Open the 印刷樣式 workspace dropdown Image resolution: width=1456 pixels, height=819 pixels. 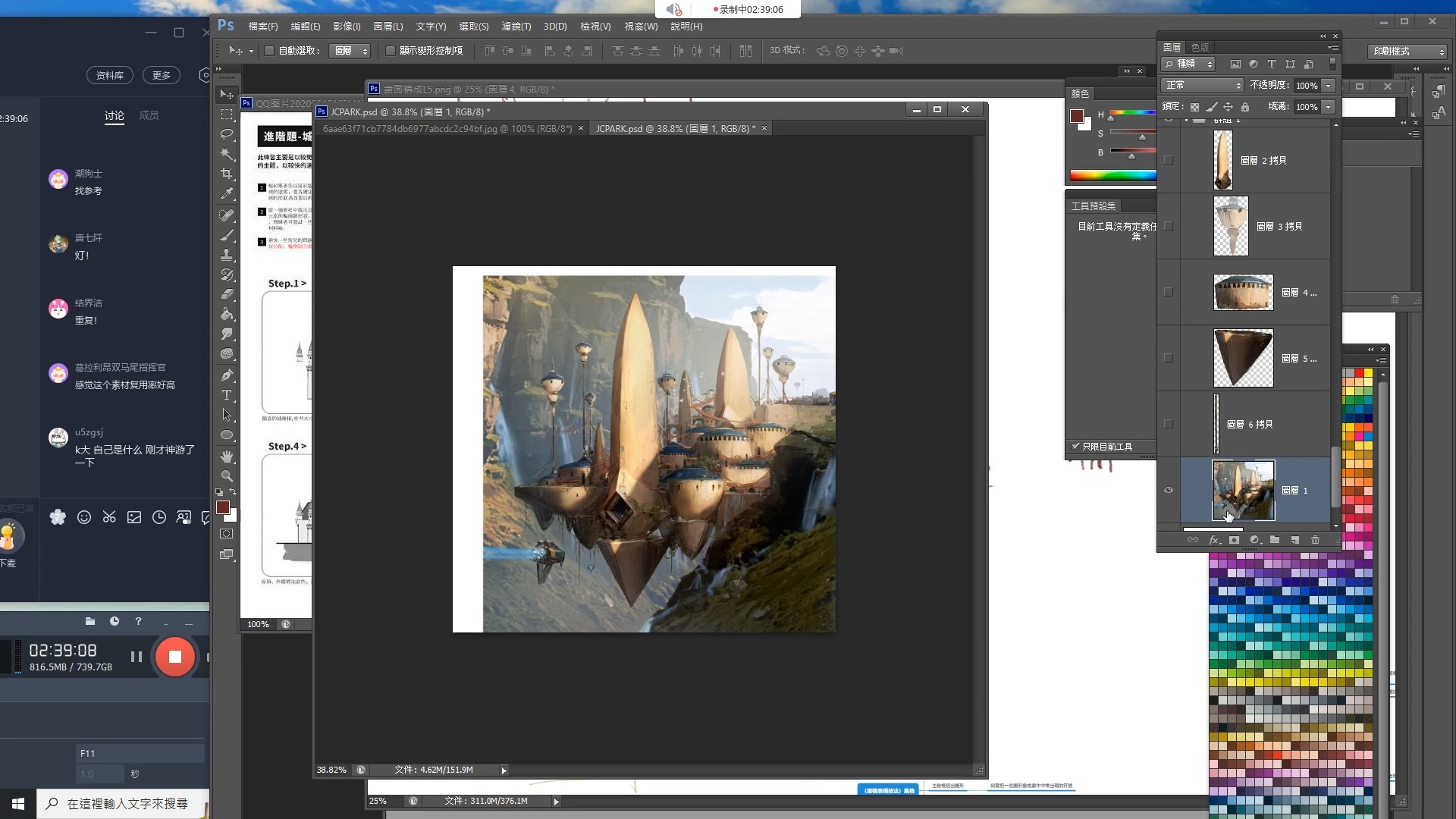pyautogui.click(x=1408, y=51)
